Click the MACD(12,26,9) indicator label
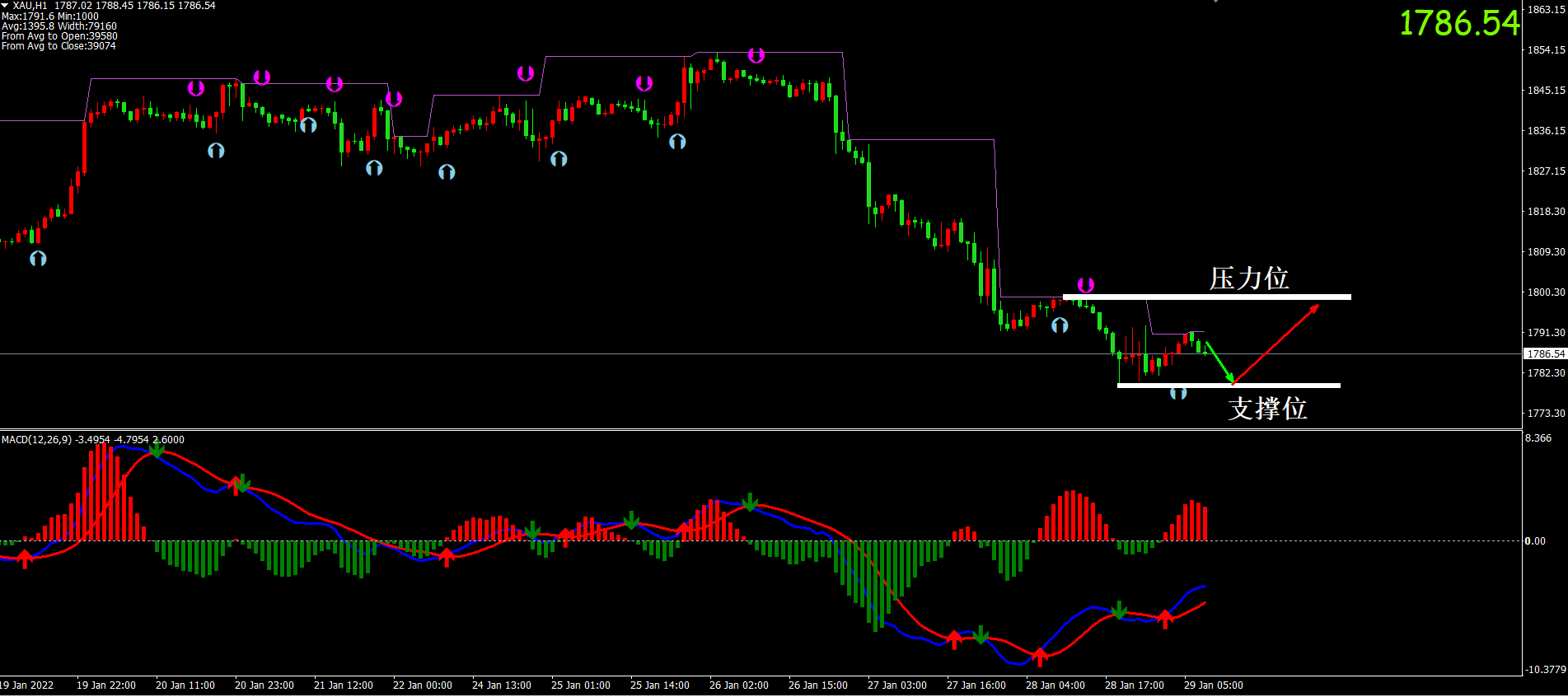Image resolution: width=1568 pixels, height=697 pixels. [x=36, y=440]
